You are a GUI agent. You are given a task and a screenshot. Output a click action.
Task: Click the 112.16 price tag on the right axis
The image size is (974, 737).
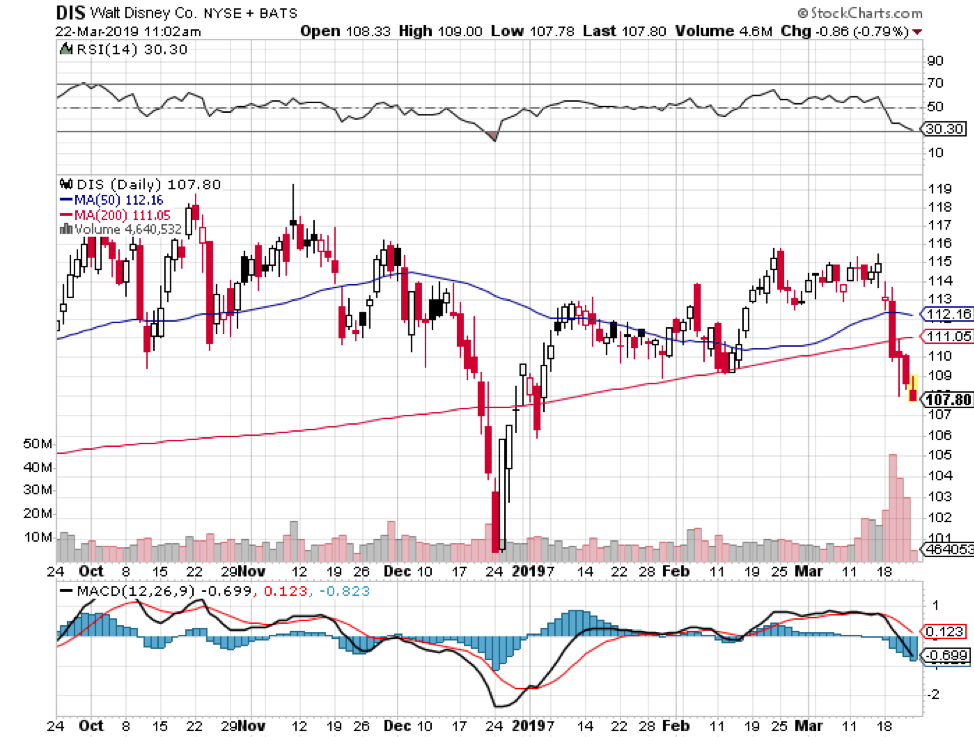point(948,314)
